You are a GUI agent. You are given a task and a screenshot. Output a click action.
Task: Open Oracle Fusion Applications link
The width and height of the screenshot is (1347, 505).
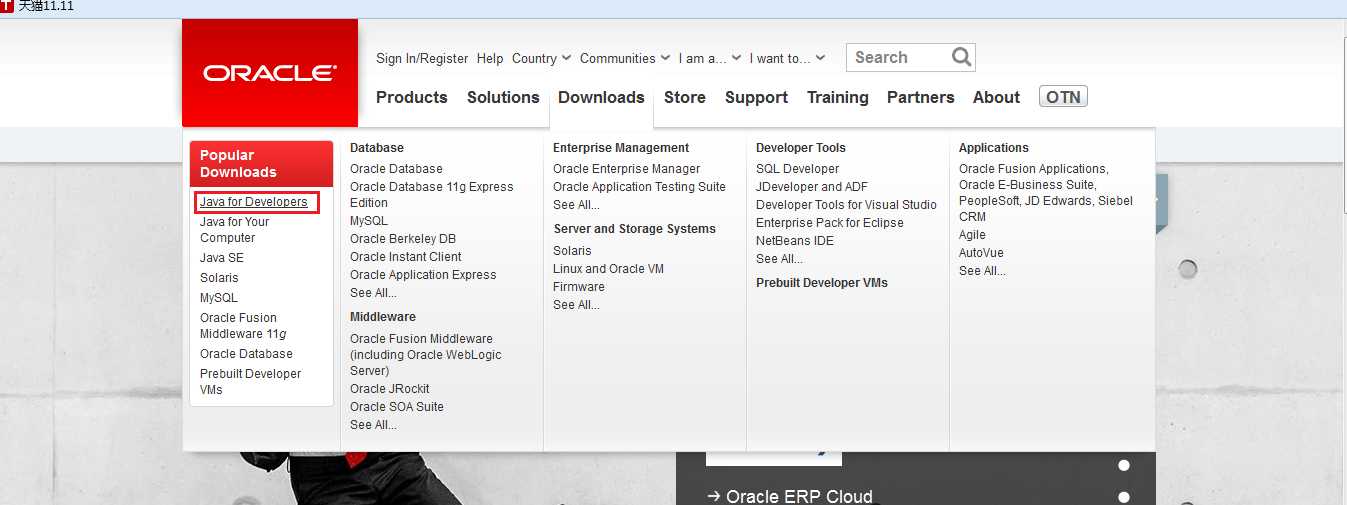(1033, 169)
